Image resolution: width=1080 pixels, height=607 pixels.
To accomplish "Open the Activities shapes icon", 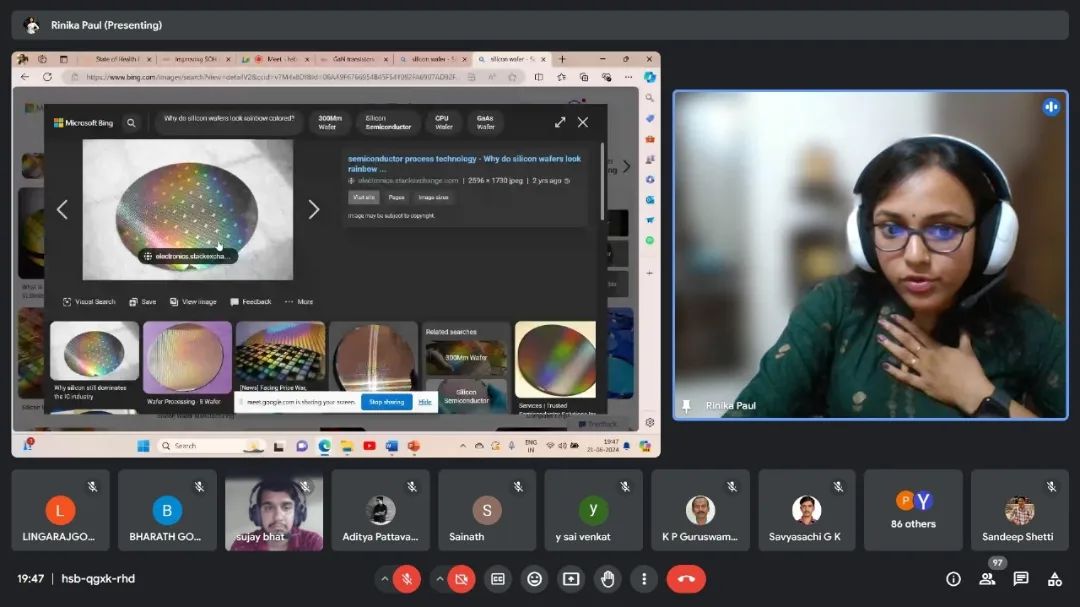I will (x=1055, y=579).
